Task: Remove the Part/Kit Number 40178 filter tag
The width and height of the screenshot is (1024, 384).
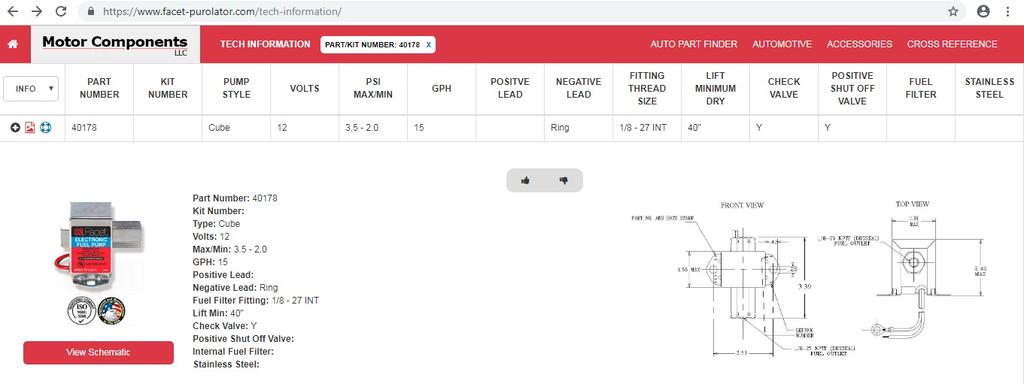Action: pos(428,45)
